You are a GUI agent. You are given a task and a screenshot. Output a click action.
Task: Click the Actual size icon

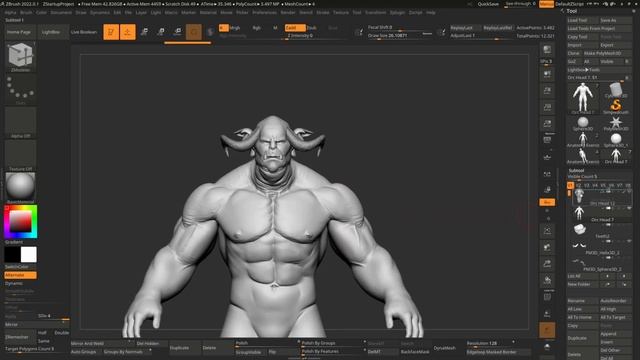click(x=547, y=107)
